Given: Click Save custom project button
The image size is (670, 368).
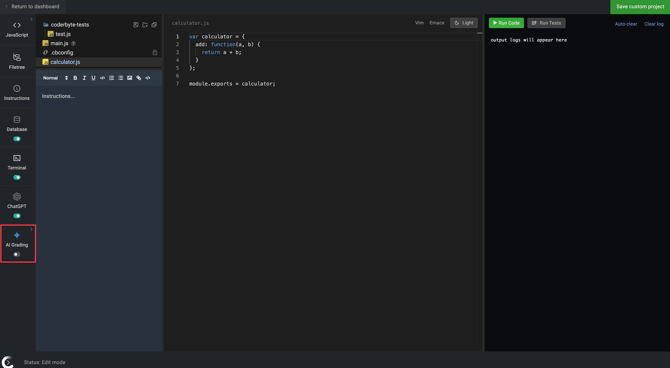Looking at the screenshot, I should click(x=640, y=7).
